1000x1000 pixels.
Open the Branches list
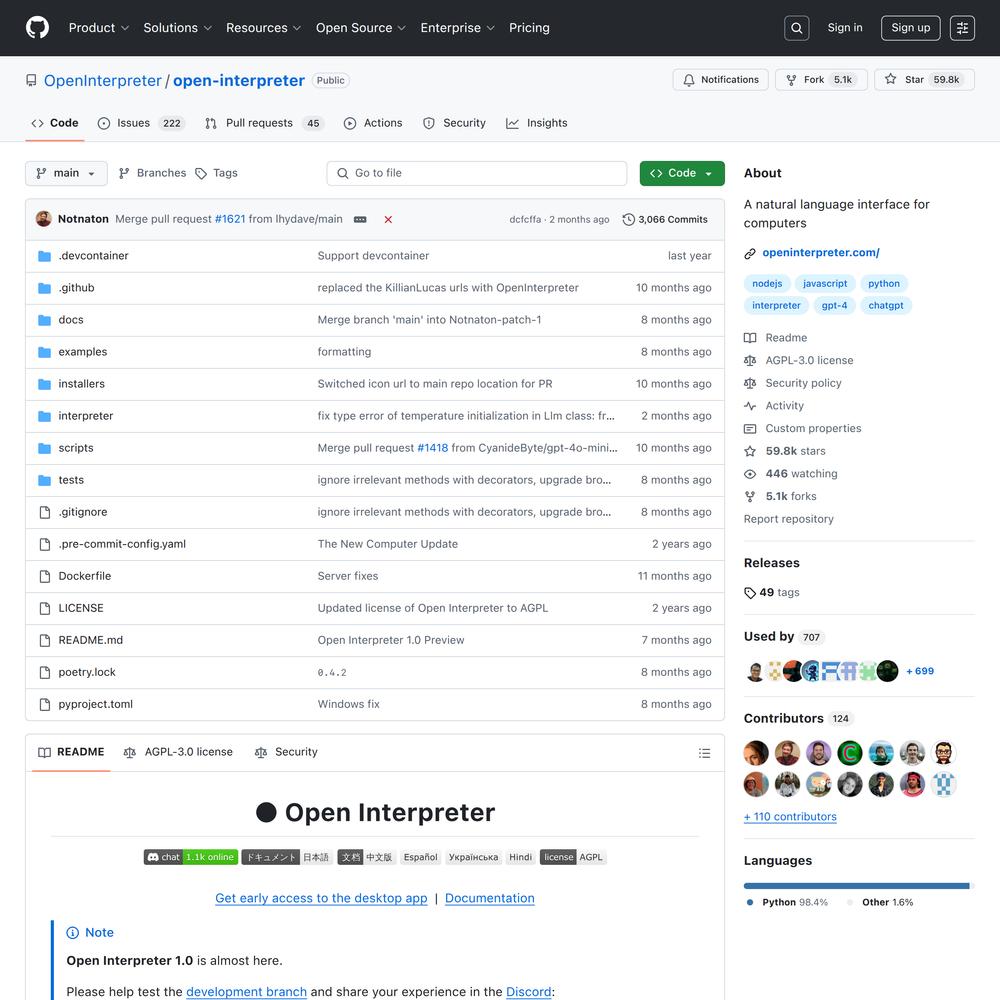tap(152, 173)
